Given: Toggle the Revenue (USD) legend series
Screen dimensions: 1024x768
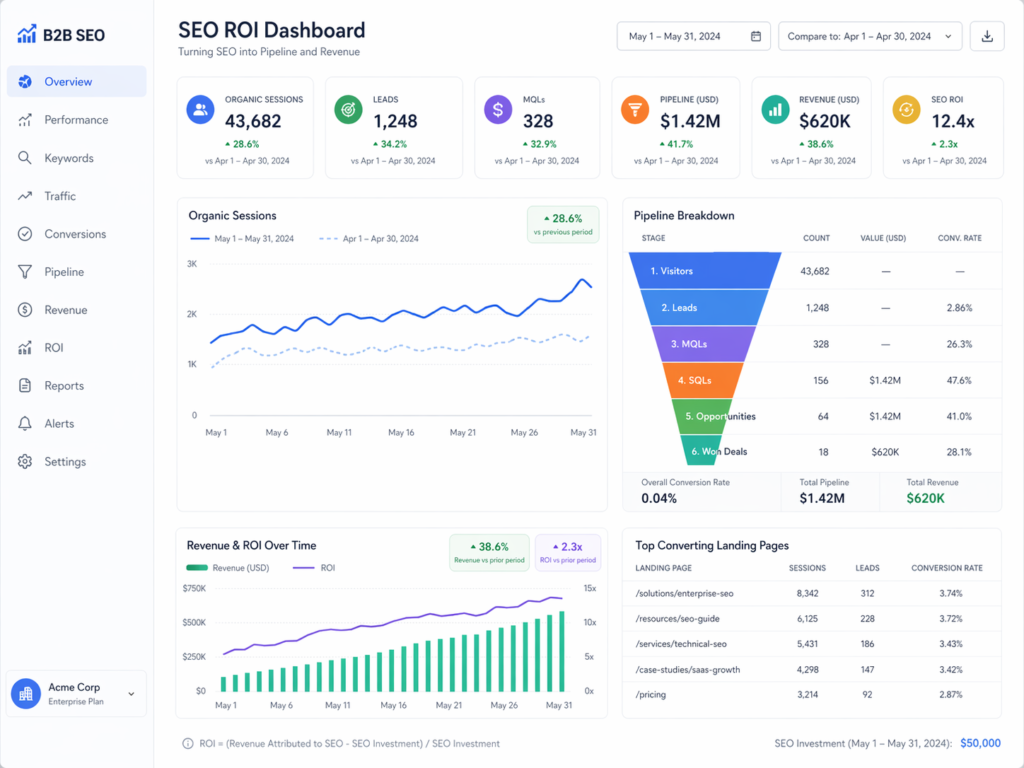Looking at the screenshot, I should (228, 568).
